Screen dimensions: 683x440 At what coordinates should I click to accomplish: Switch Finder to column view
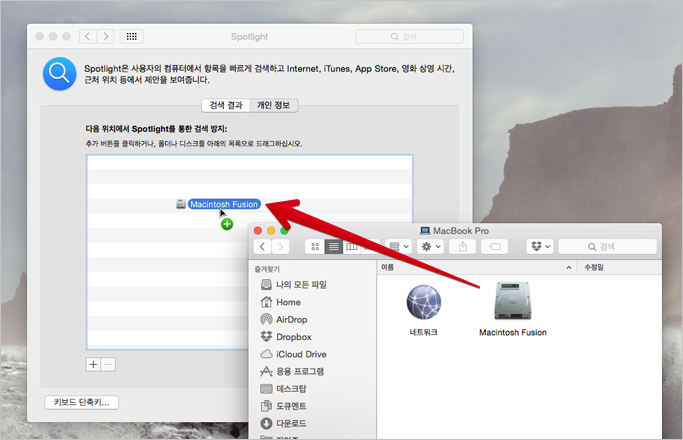[352, 247]
